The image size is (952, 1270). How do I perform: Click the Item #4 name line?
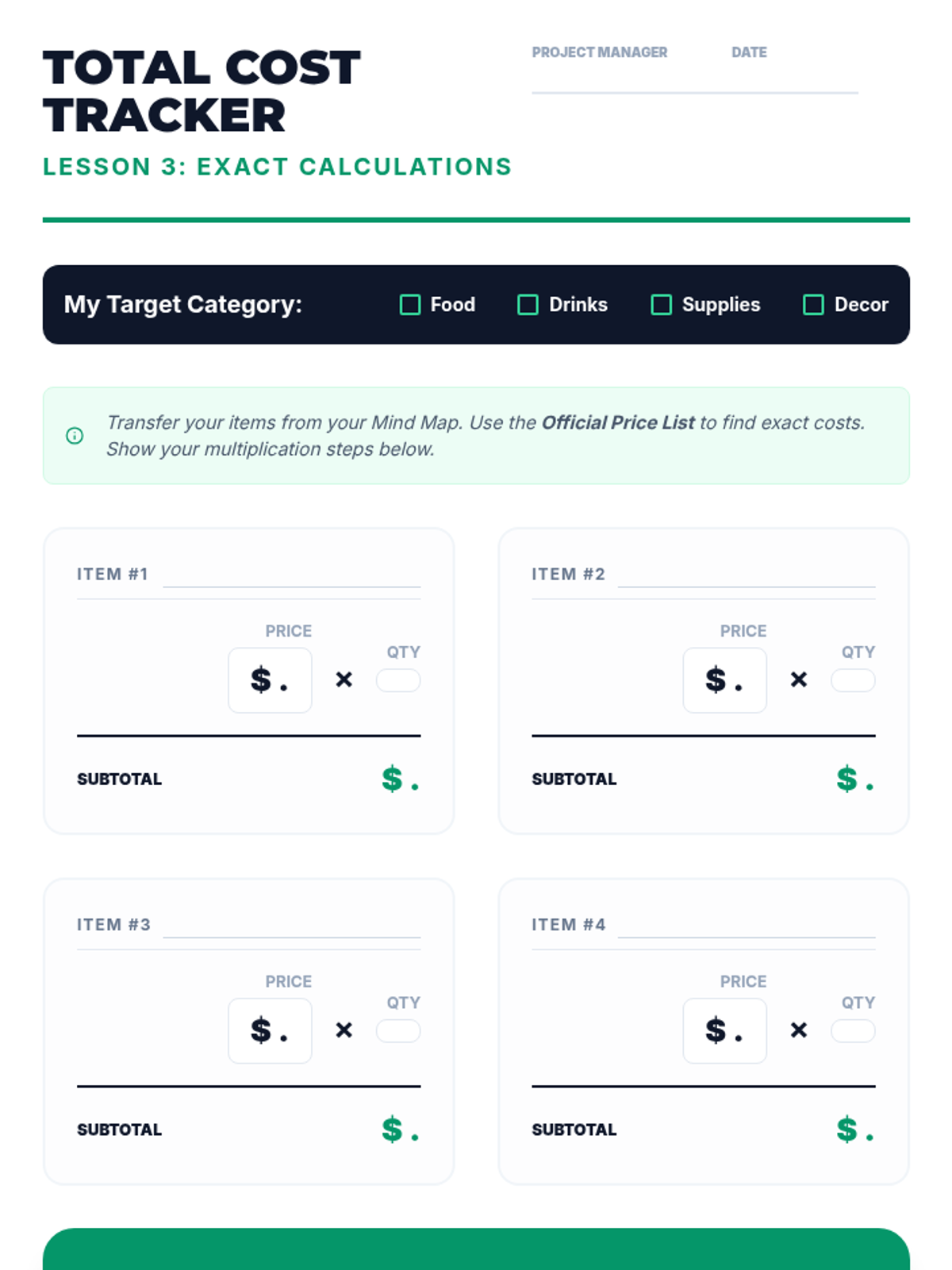click(x=746, y=927)
